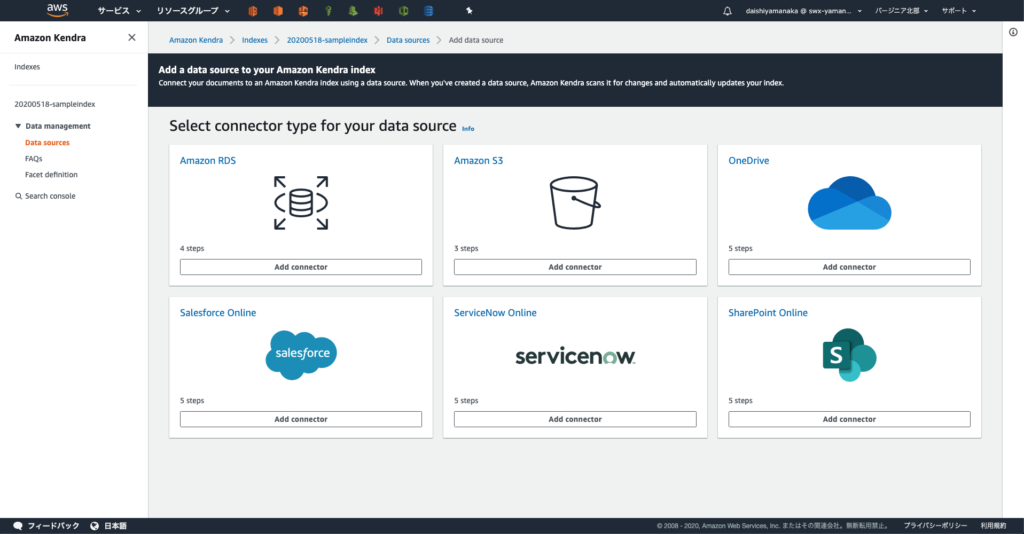Open the notifications bell icon

tap(727, 11)
